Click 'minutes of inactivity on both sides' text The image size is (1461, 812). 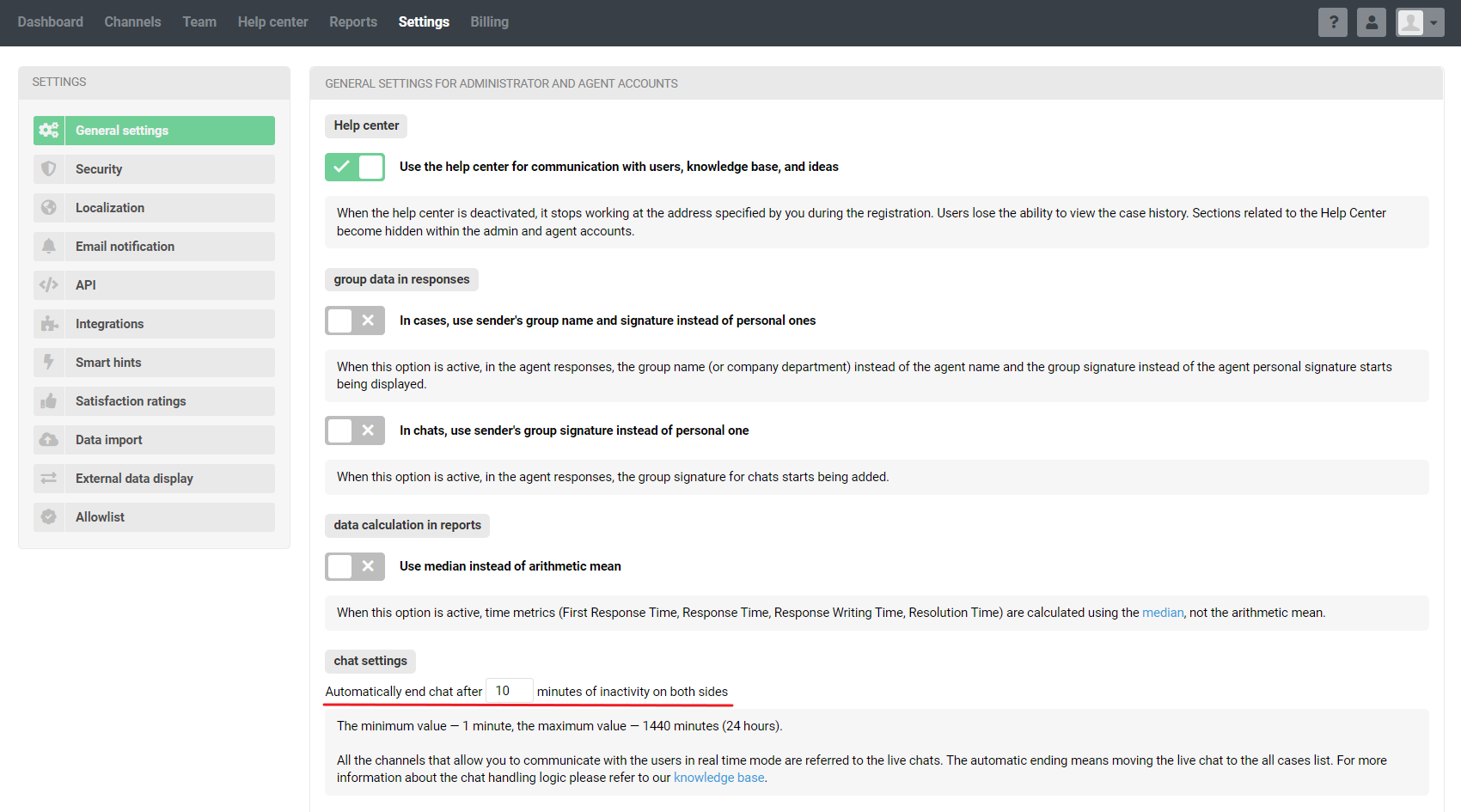click(633, 692)
